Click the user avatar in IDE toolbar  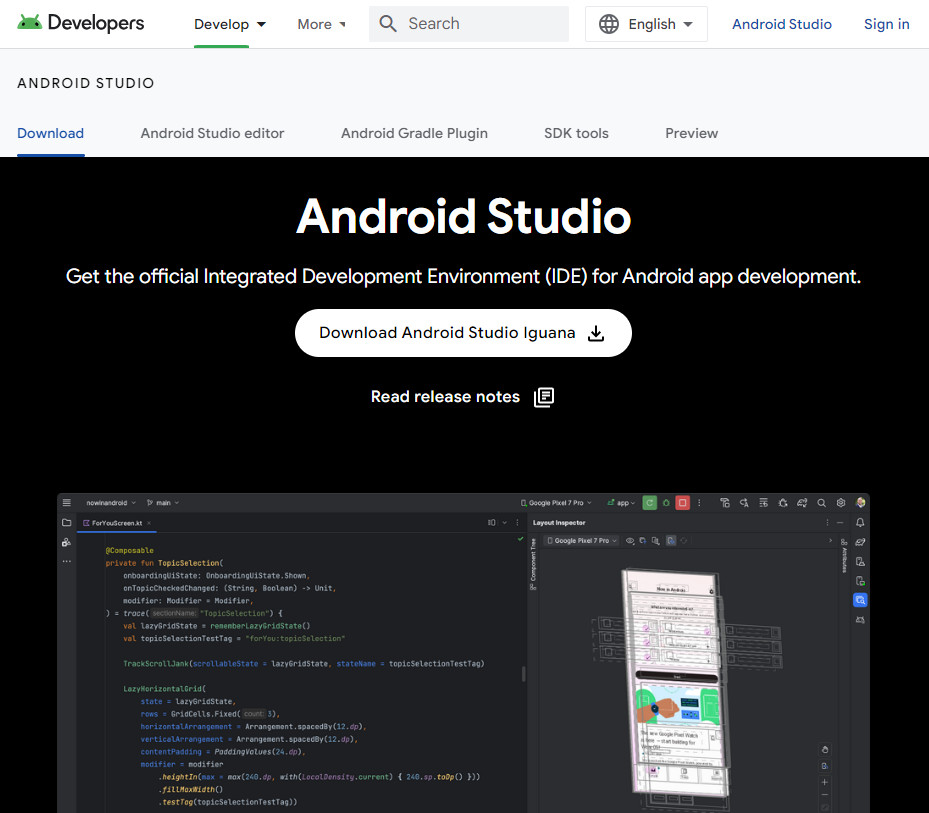pyautogui.click(x=860, y=502)
